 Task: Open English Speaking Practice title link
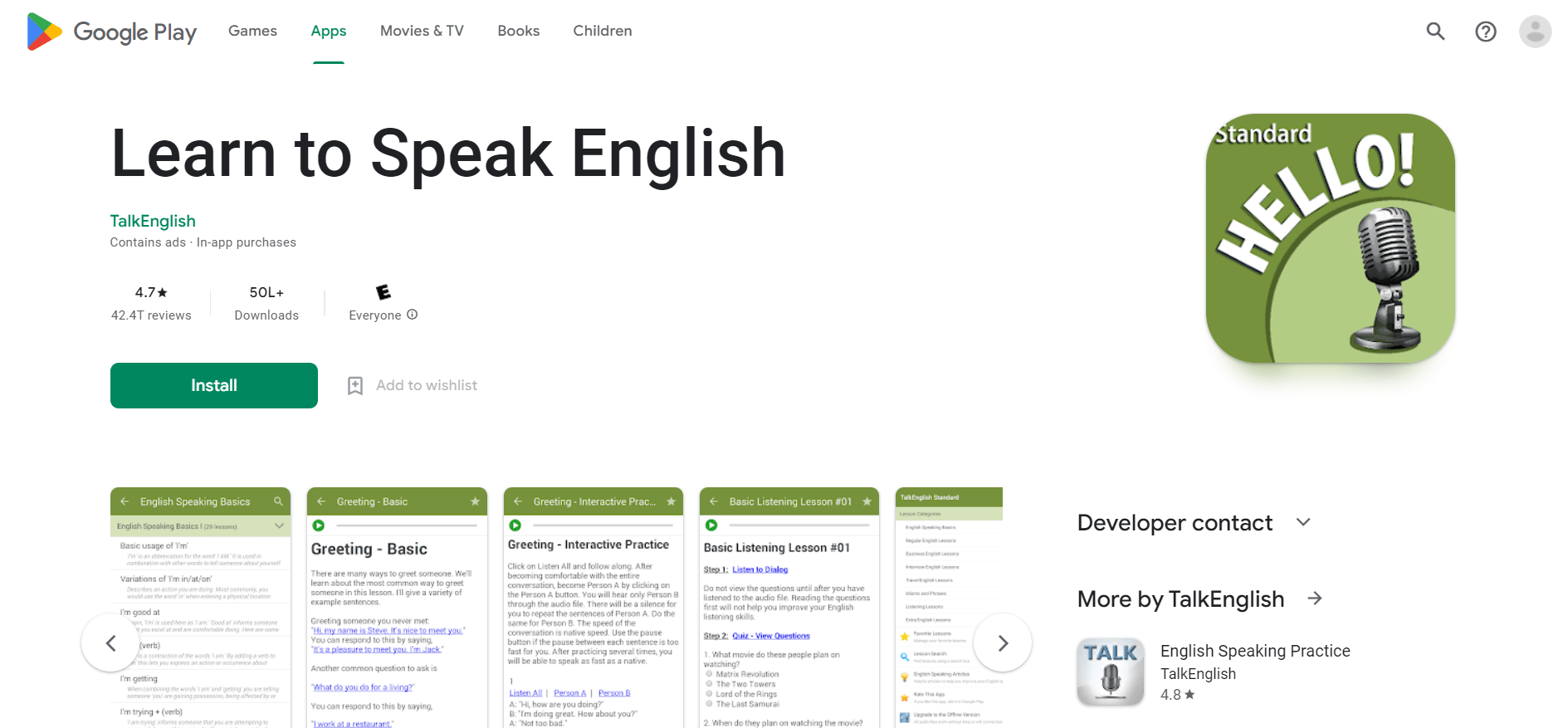pos(1255,651)
